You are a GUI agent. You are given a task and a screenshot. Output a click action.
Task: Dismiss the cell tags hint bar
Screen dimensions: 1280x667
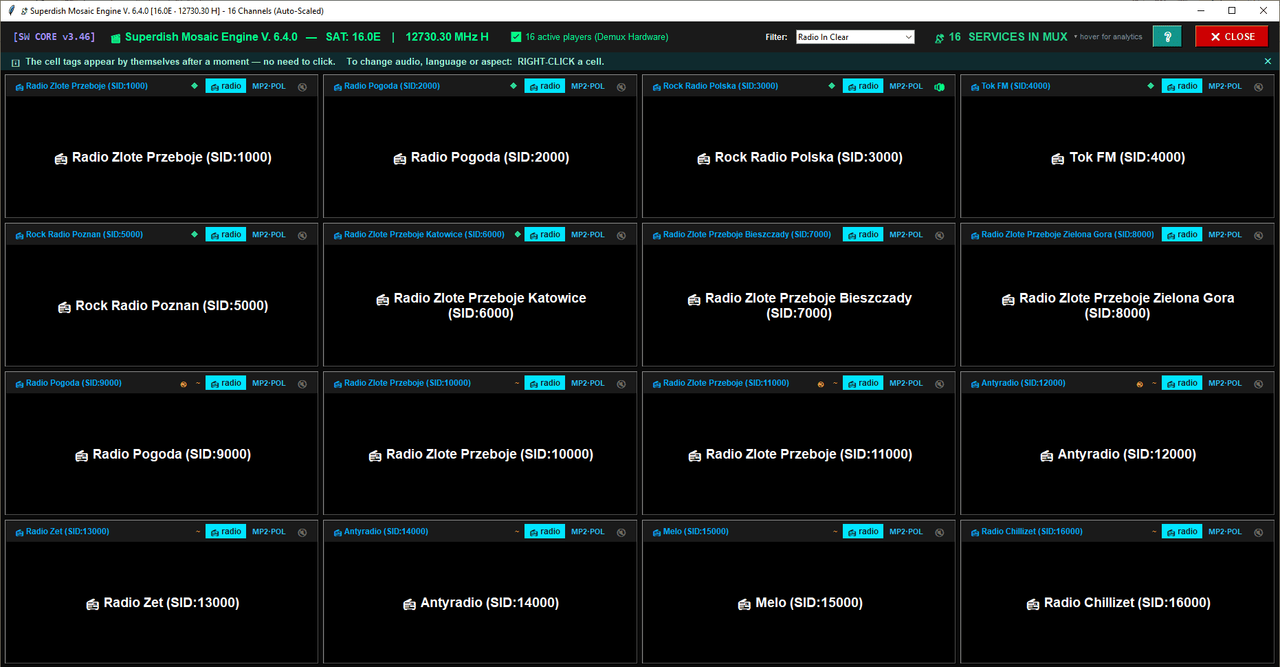pyautogui.click(x=1268, y=61)
